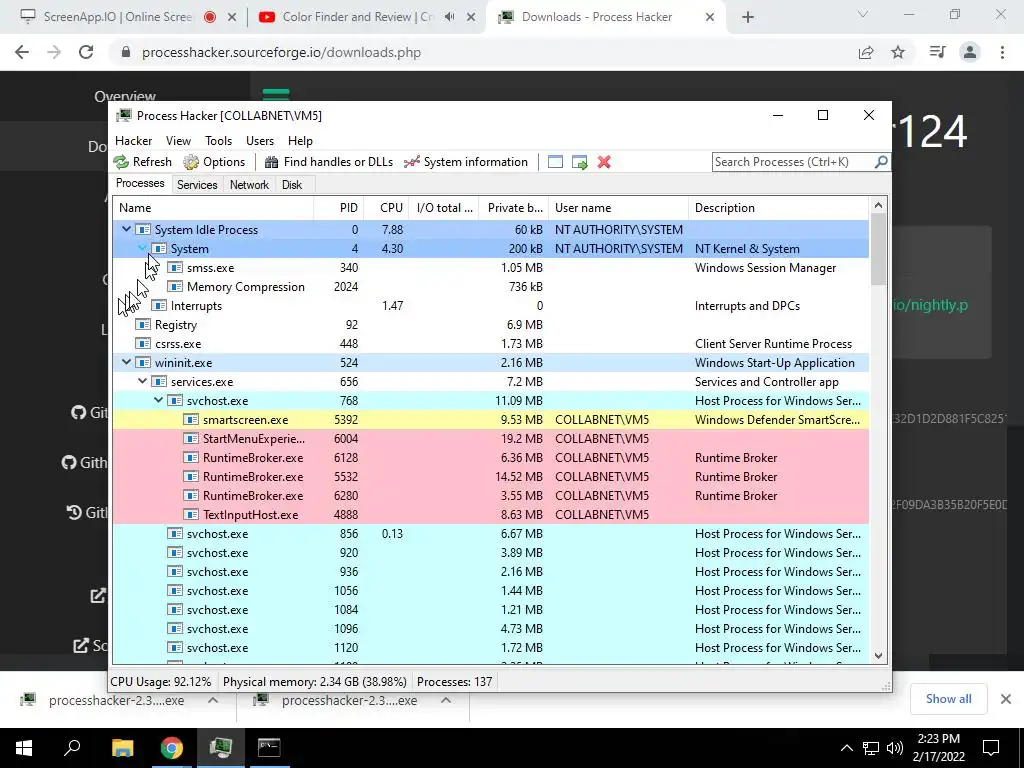The image size is (1024, 768).
Task: Switch to the Services tab
Action: point(197,185)
